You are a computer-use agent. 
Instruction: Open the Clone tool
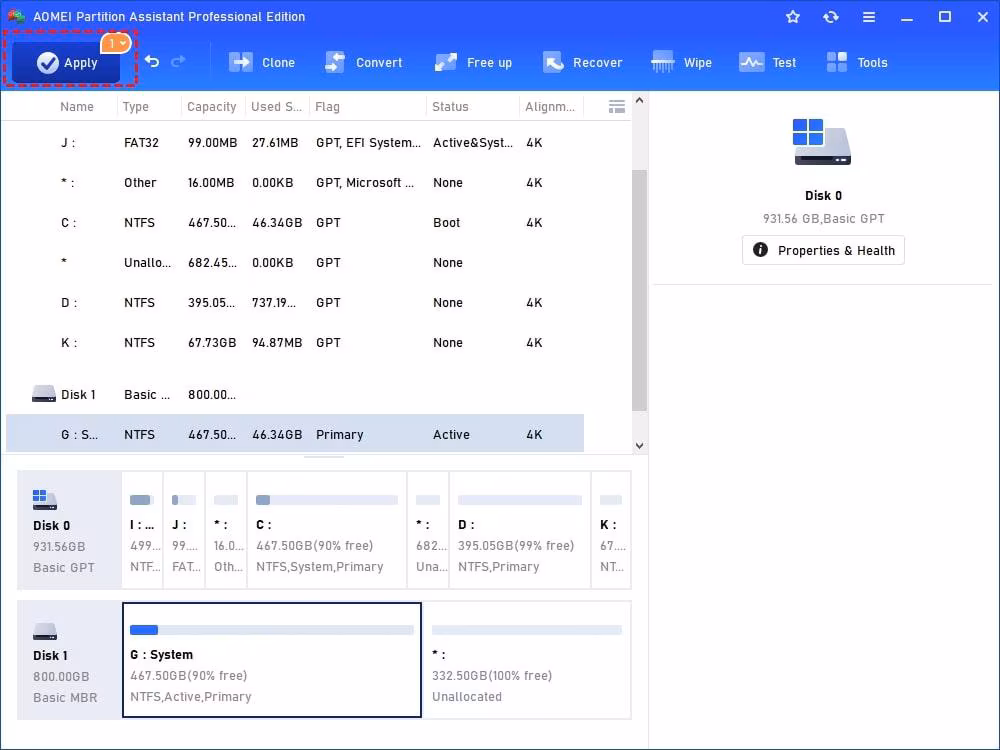point(262,62)
